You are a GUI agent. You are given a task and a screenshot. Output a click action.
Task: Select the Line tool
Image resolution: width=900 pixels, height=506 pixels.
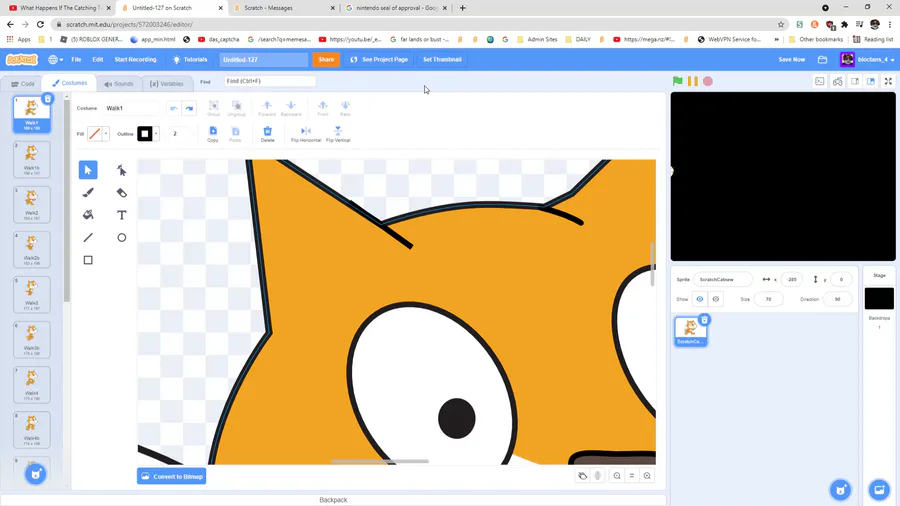pyautogui.click(x=88, y=238)
